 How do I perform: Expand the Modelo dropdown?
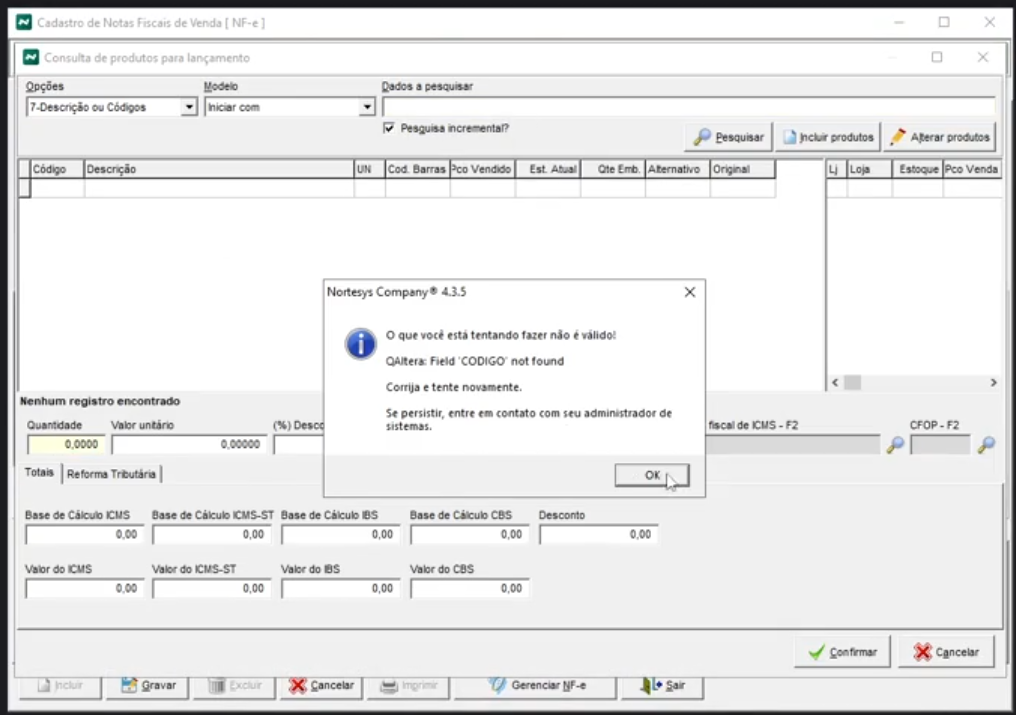[367, 107]
